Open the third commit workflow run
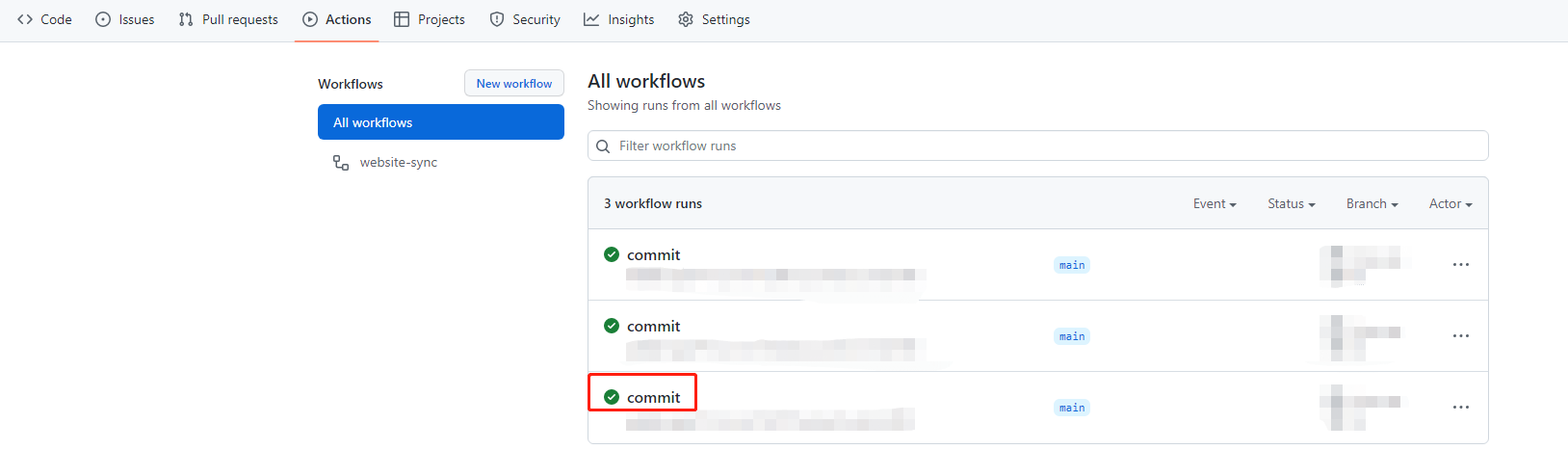This screenshot has width=1568, height=476. [653, 397]
